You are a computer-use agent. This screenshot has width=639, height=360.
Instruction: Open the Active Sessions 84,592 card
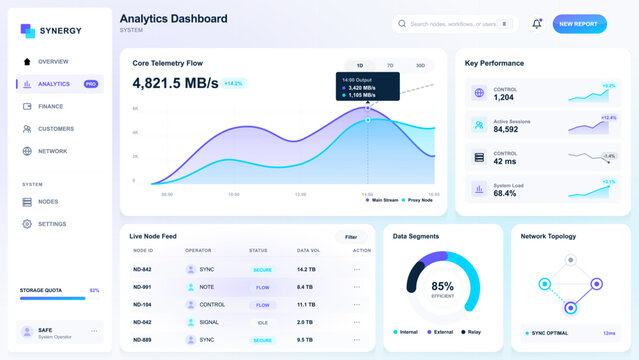543,125
